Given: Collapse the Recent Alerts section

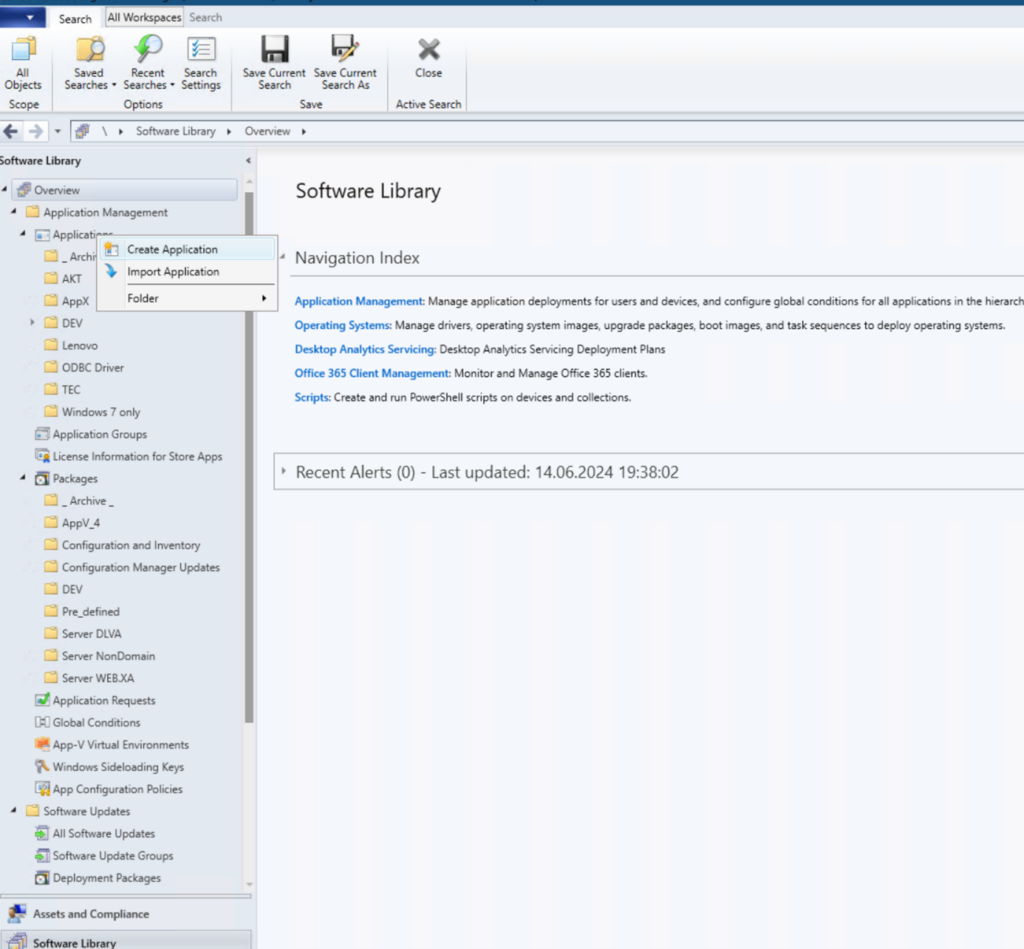Looking at the screenshot, I should coord(285,470).
